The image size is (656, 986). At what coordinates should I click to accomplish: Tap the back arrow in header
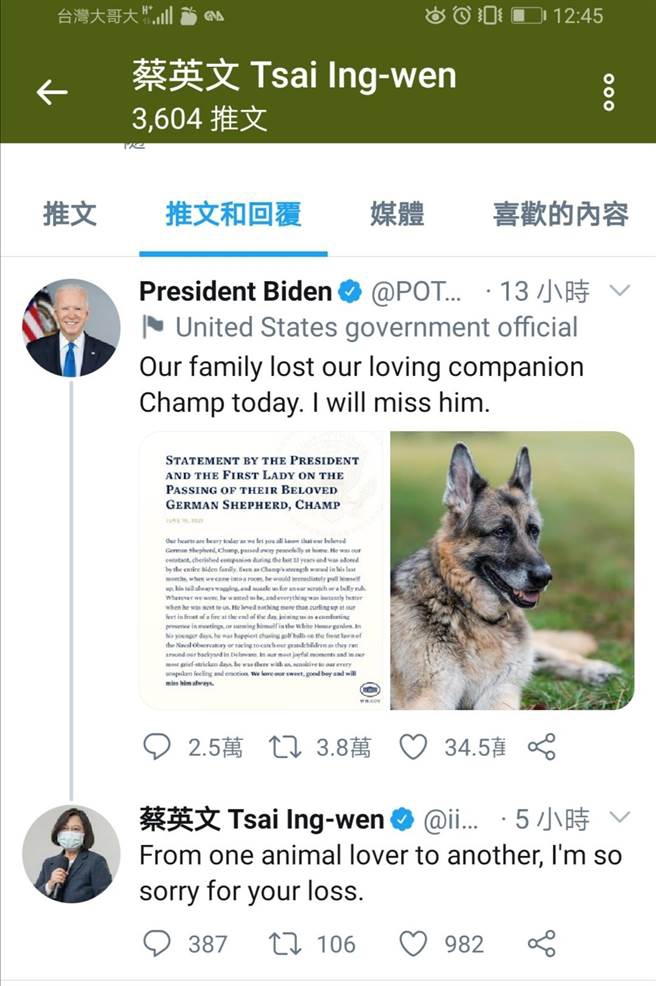[x=52, y=93]
